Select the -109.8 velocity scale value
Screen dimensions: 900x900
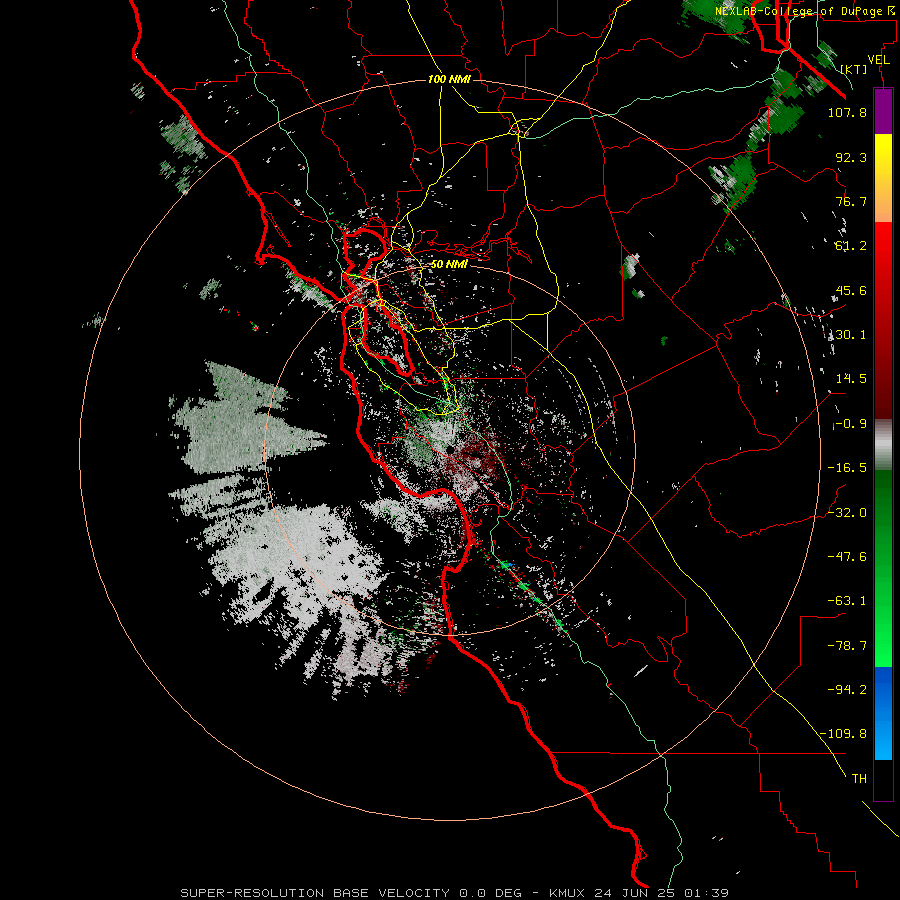click(843, 734)
